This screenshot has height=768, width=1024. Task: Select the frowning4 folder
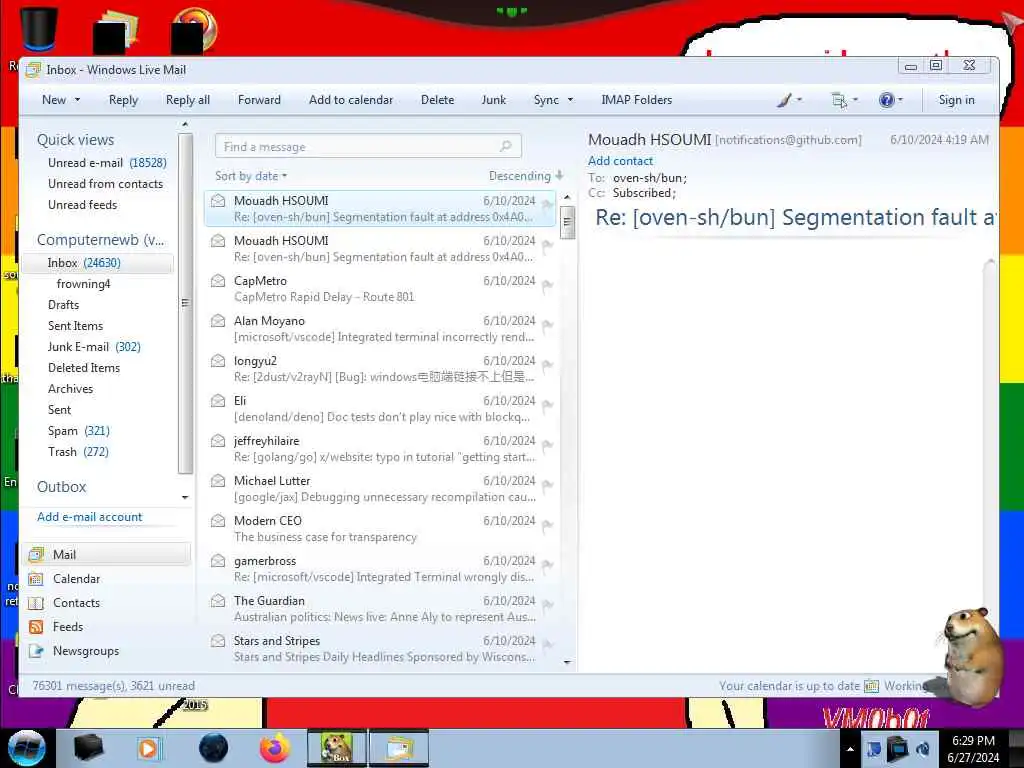[x=84, y=284]
